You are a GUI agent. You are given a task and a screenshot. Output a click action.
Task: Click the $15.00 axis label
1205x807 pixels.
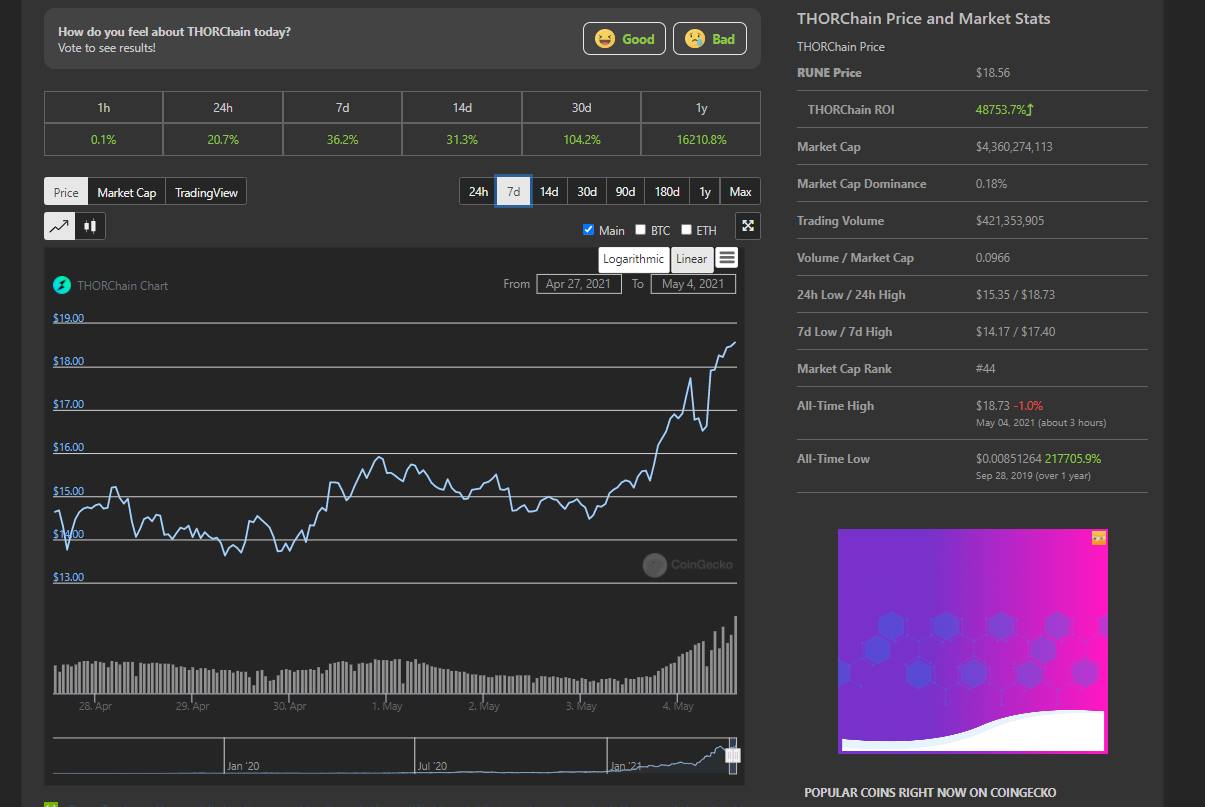(69, 491)
